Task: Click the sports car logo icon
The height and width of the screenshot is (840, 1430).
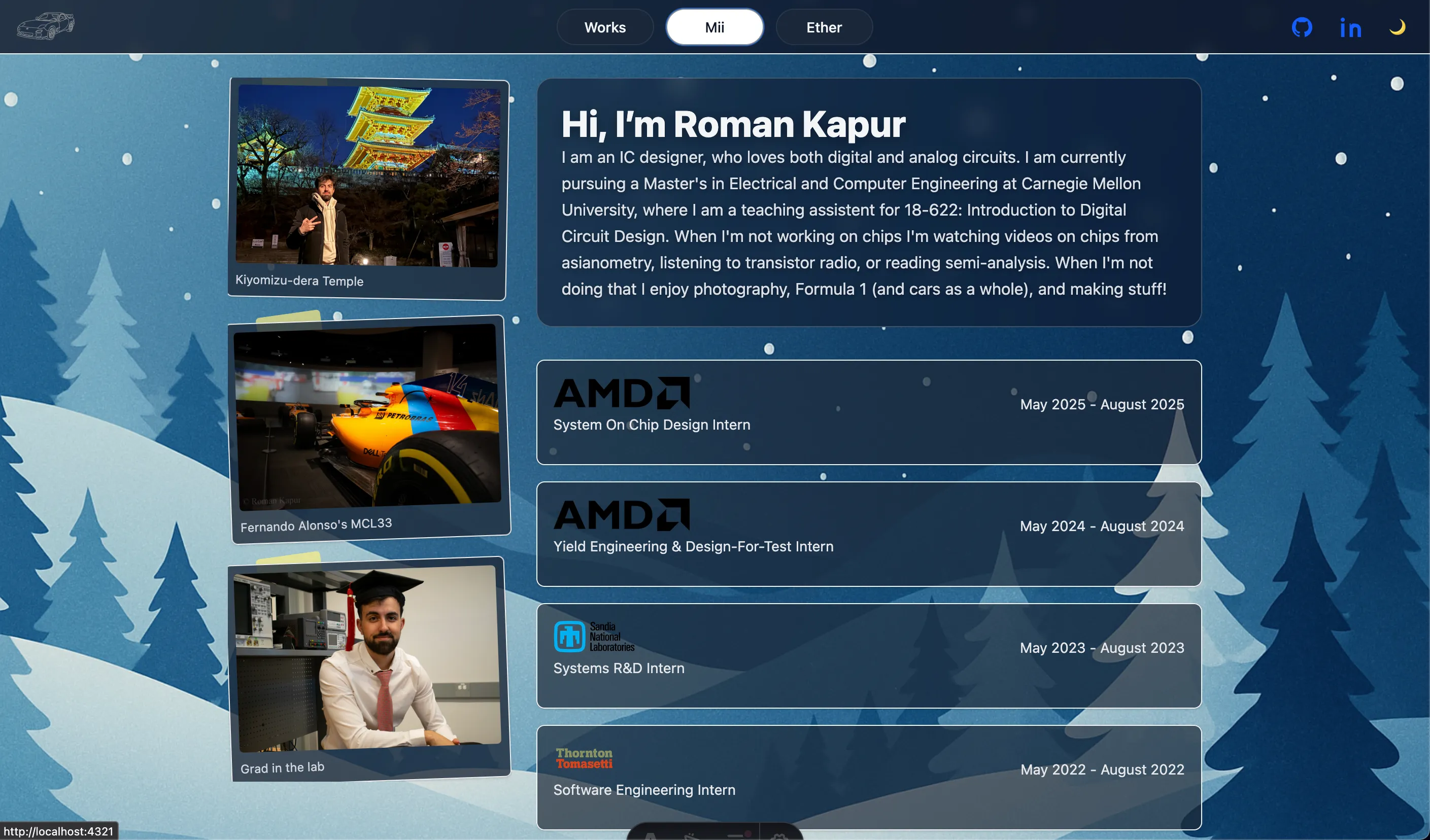Action: (45, 26)
